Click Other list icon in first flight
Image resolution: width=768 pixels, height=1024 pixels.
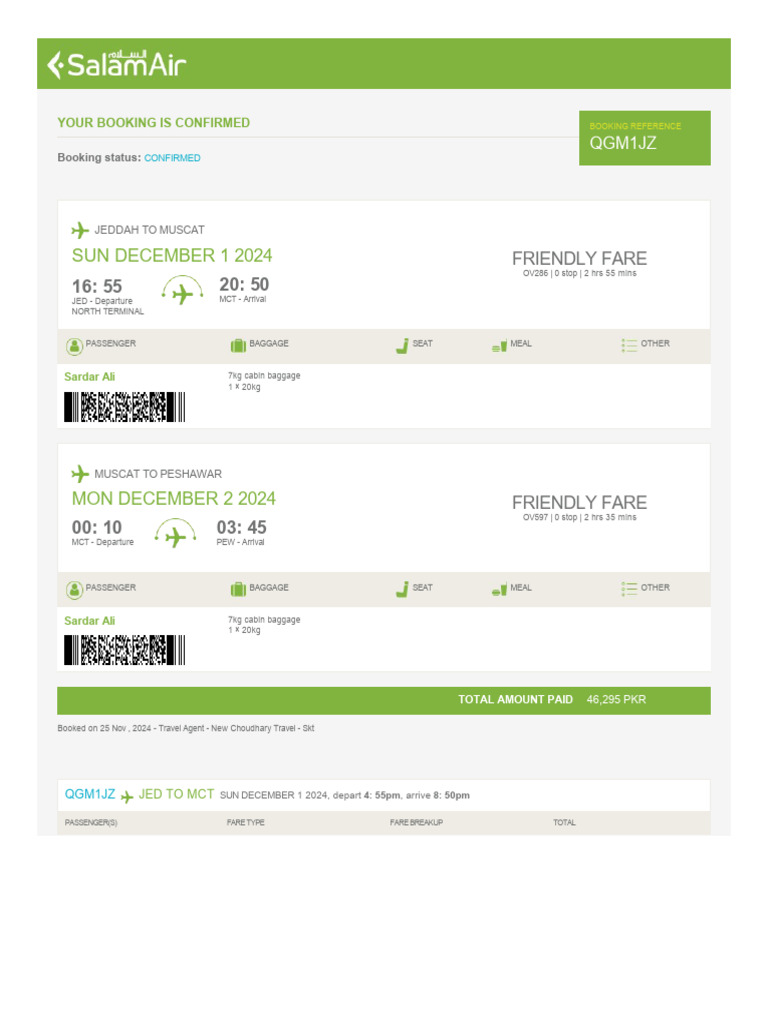(629, 345)
